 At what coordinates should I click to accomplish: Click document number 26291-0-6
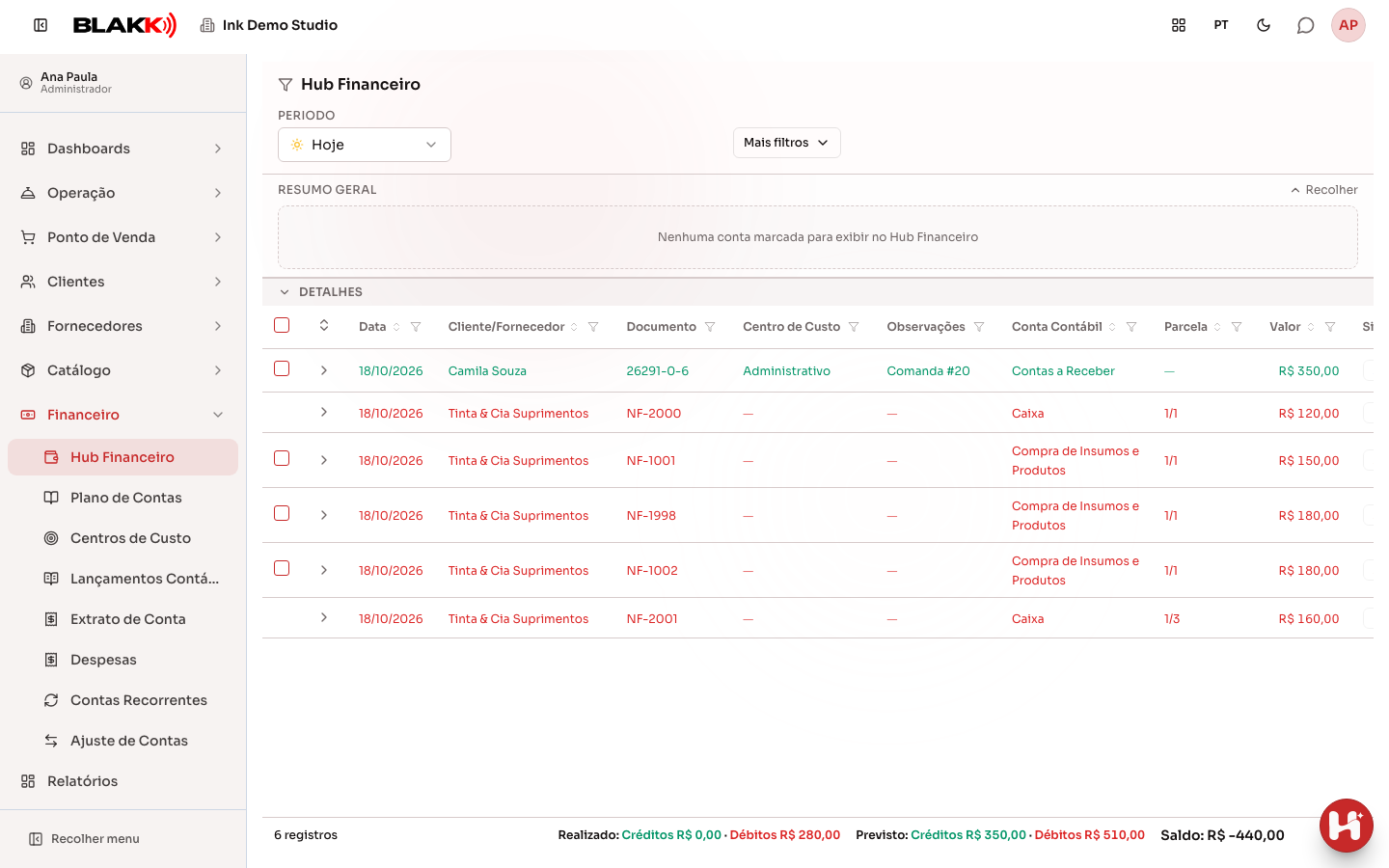pyautogui.click(x=658, y=371)
